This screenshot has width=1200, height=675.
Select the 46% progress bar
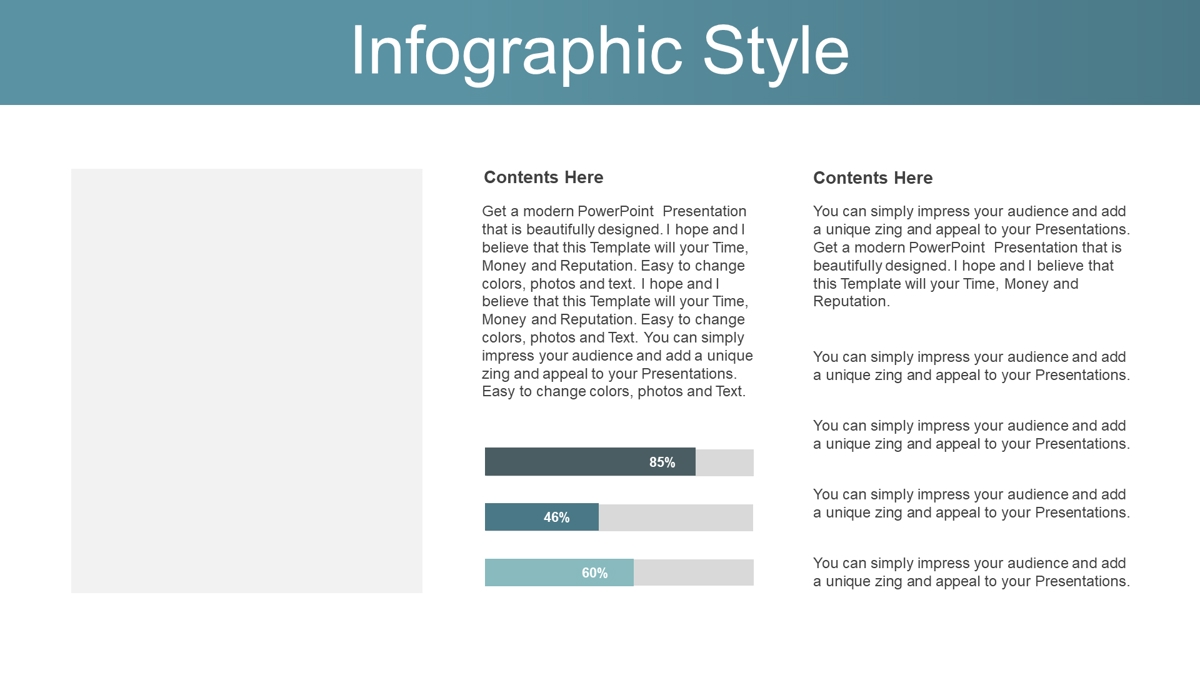pyautogui.click(x=542, y=517)
